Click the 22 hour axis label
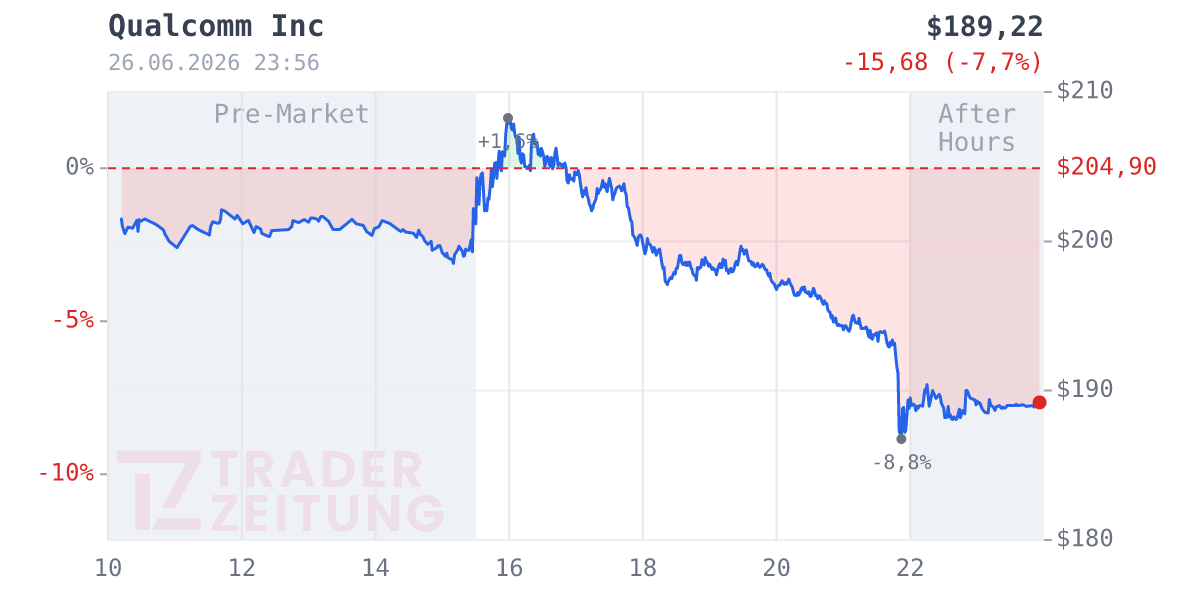Screen dimensions: 1200x600 [909, 568]
